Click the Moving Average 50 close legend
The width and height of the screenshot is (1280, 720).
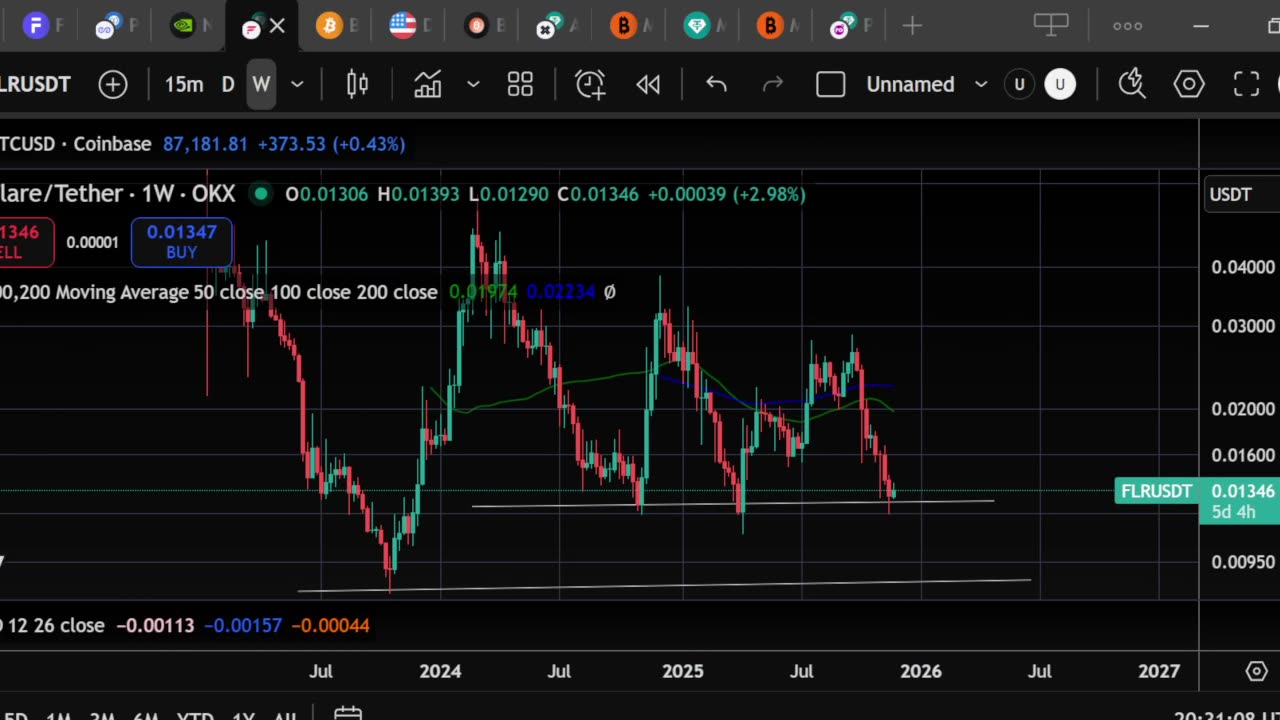tap(219, 292)
